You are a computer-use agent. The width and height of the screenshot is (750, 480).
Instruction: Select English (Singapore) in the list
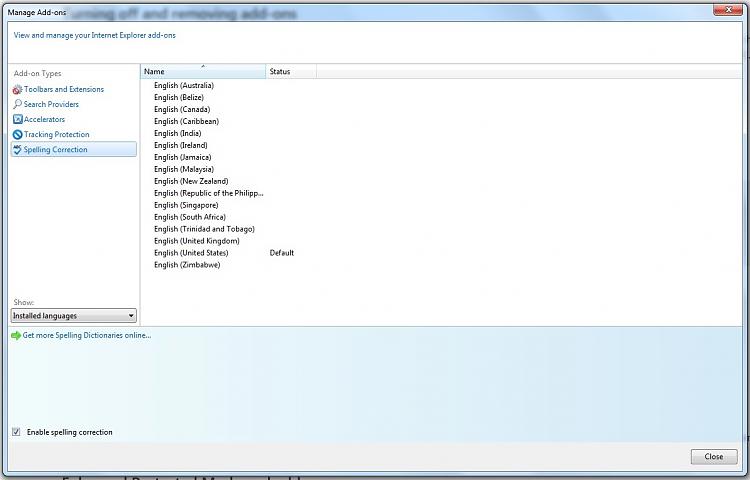pos(186,205)
